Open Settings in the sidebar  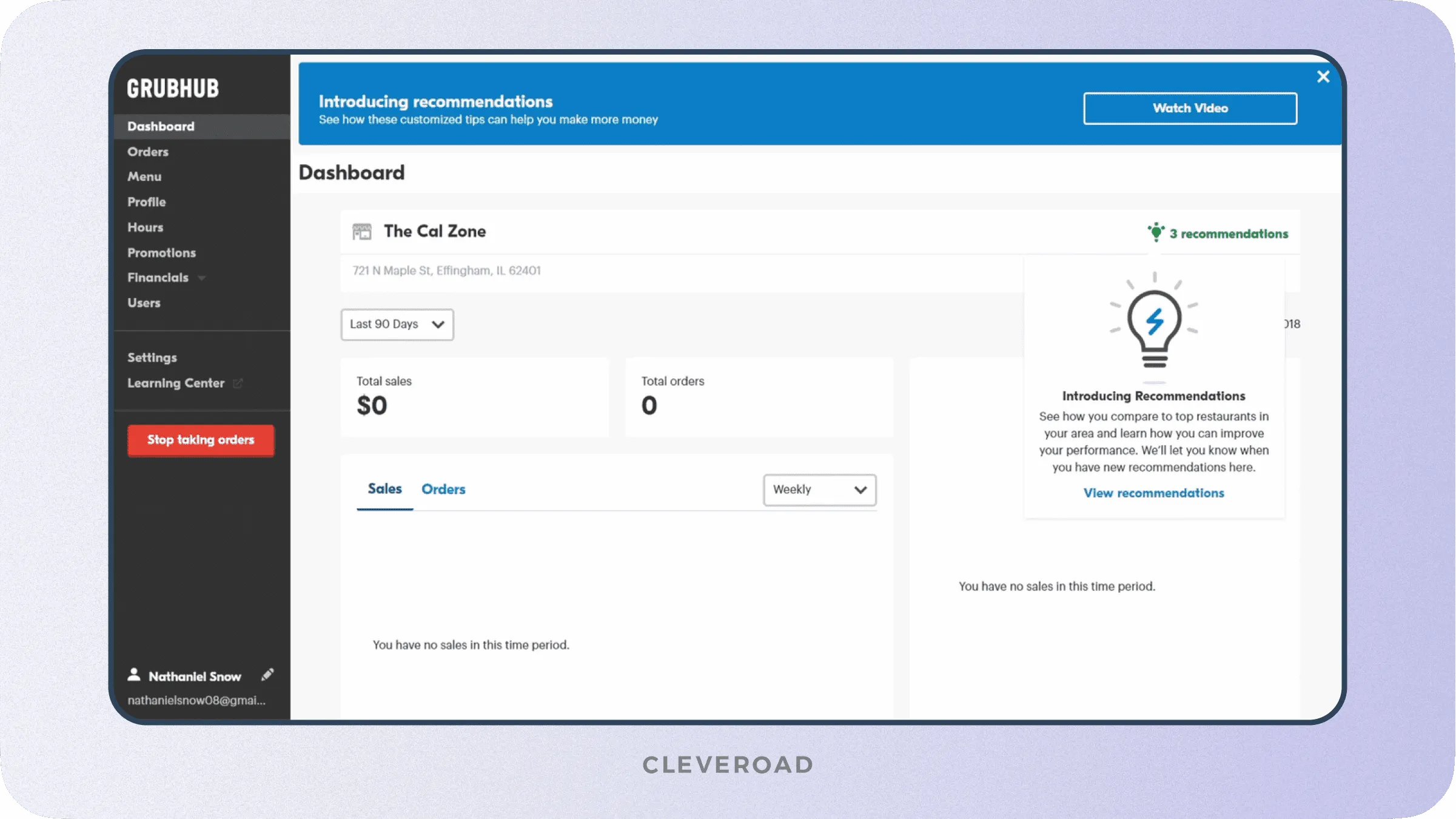pos(152,357)
